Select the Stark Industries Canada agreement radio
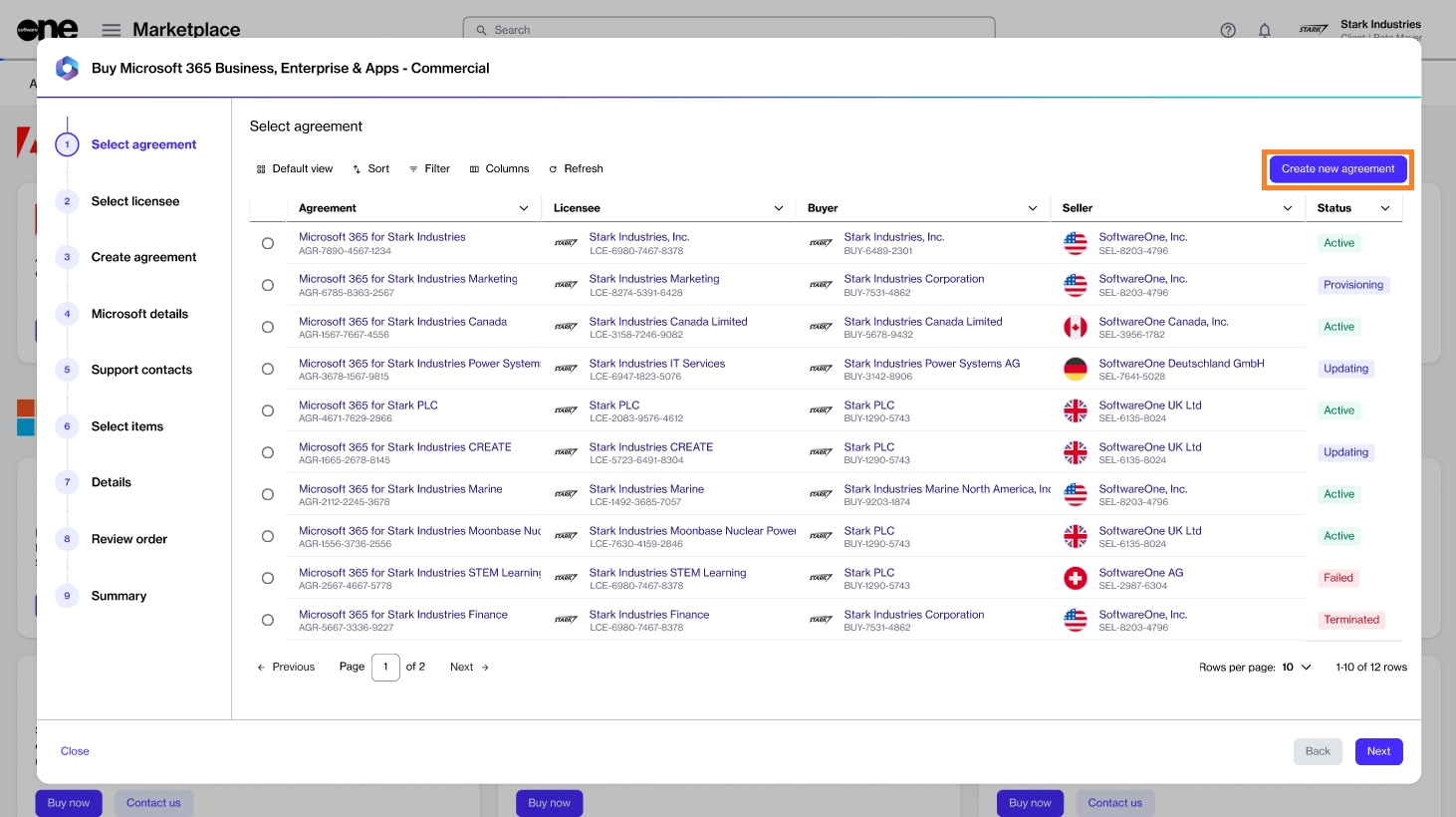This screenshot has width=1456, height=817. (268, 327)
